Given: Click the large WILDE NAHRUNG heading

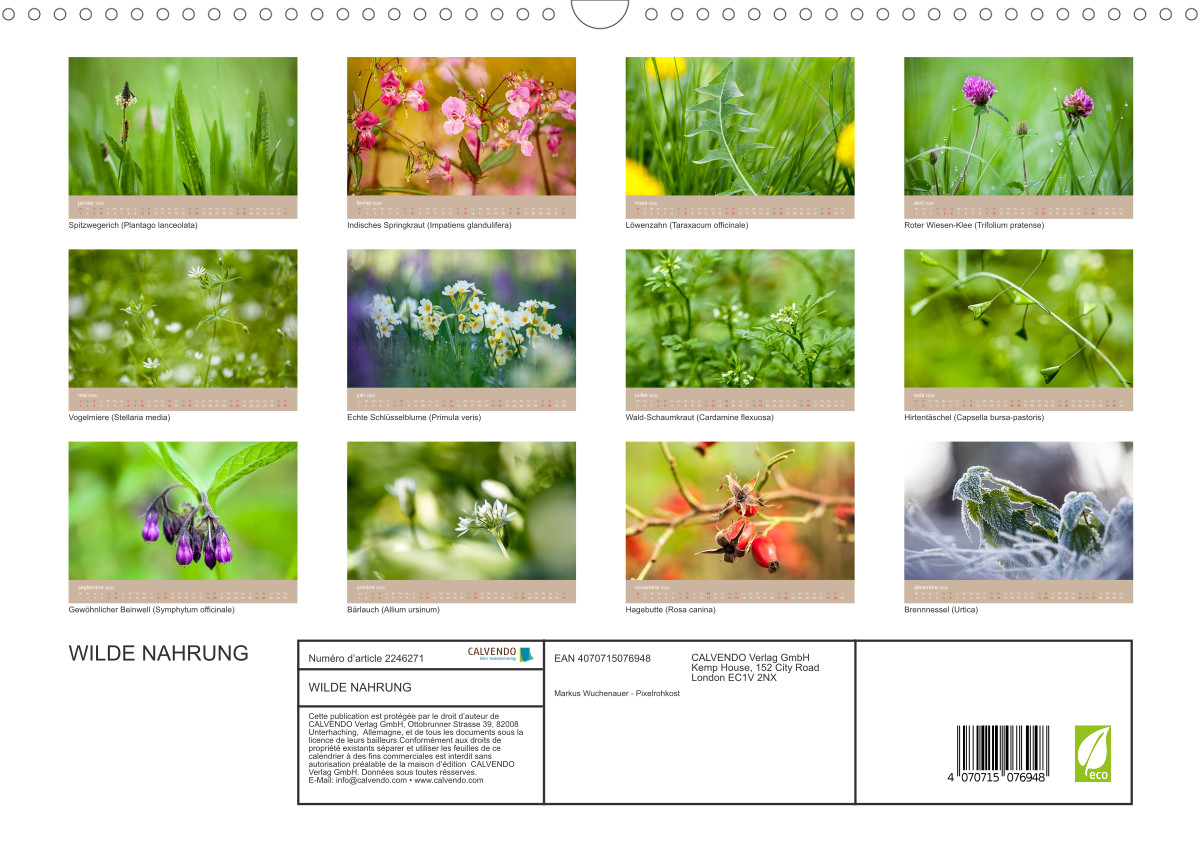Looking at the screenshot, I should point(158,653).
